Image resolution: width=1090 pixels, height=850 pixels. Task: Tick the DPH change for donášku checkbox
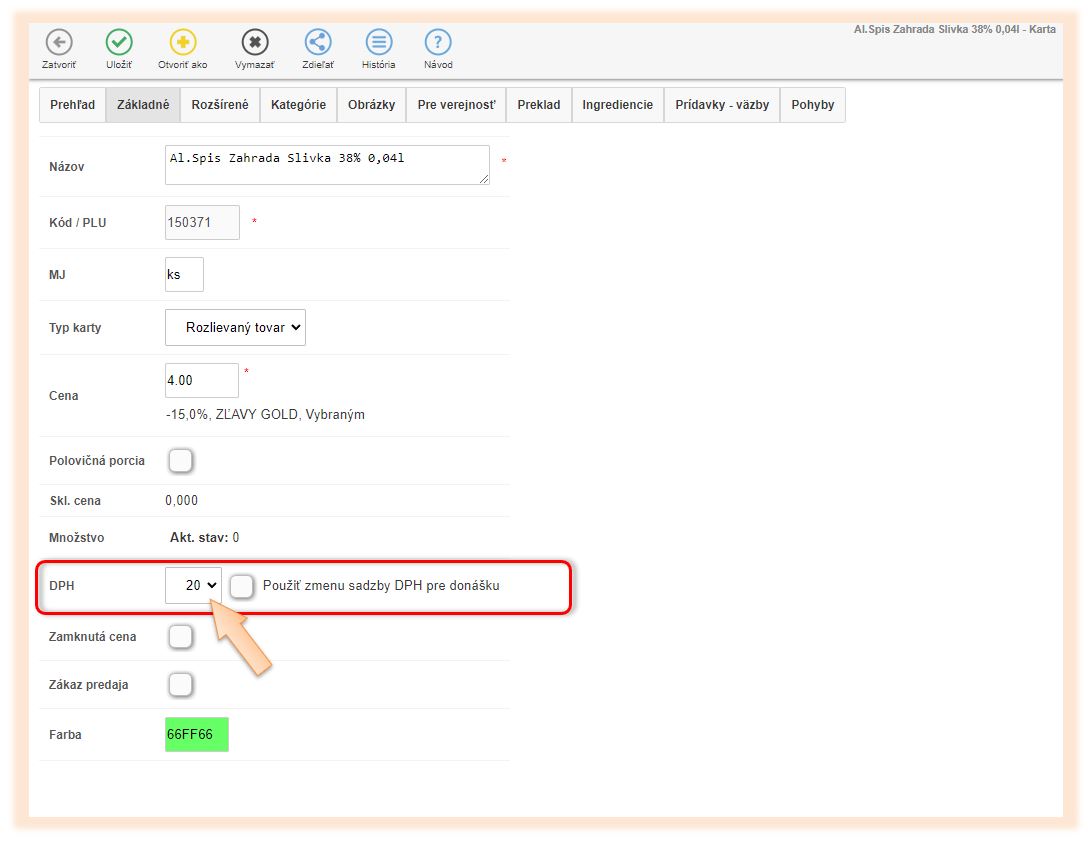241,586
